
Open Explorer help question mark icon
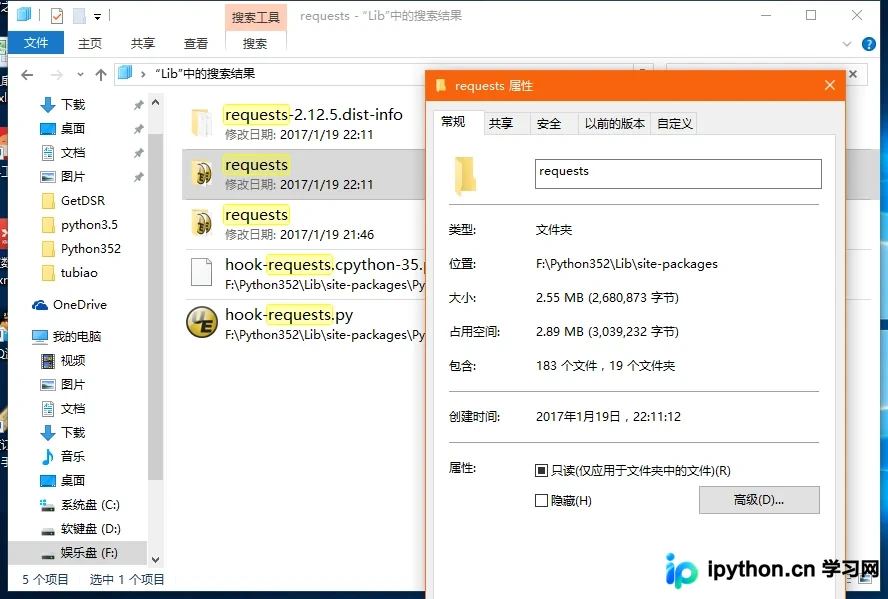868,44
